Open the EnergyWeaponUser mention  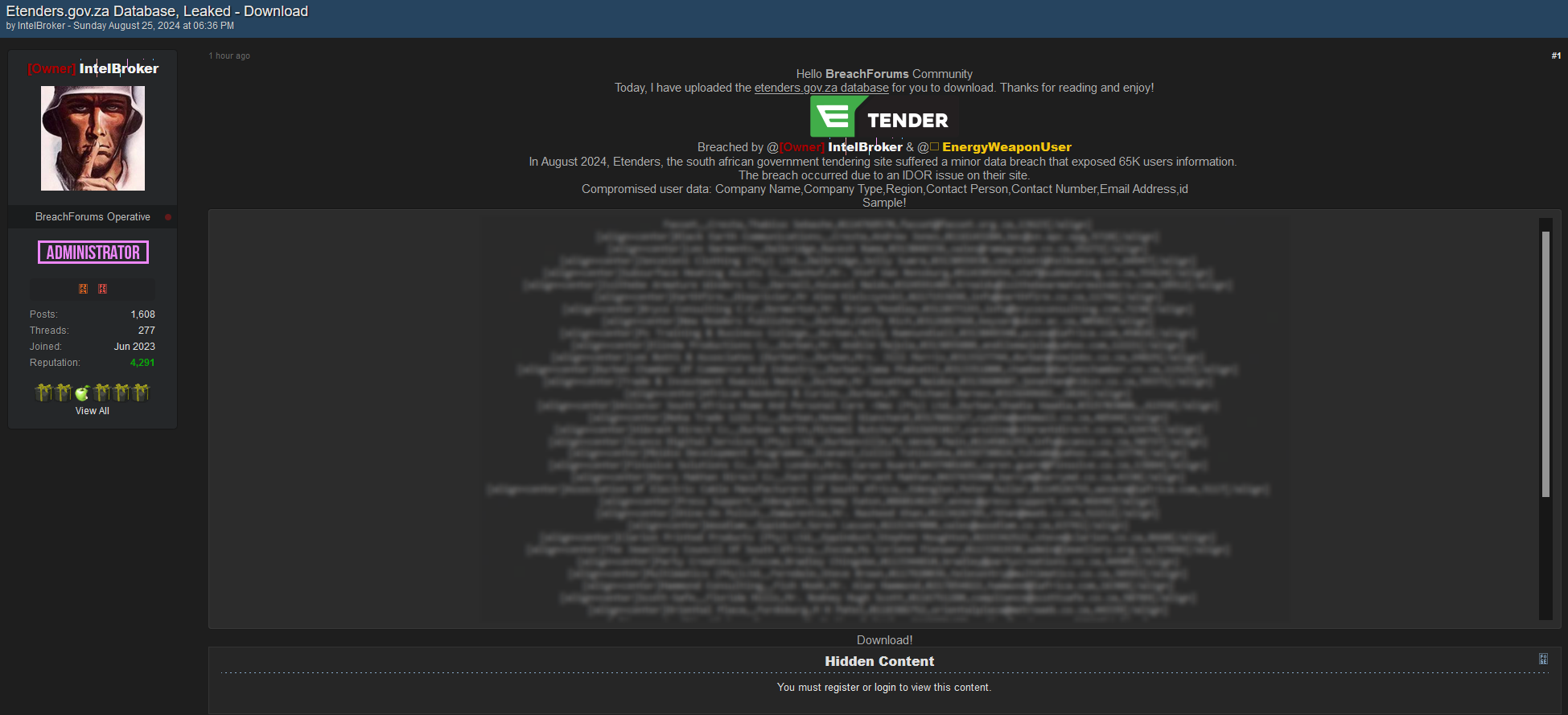pyautogui.click(x=1006, y=147)
